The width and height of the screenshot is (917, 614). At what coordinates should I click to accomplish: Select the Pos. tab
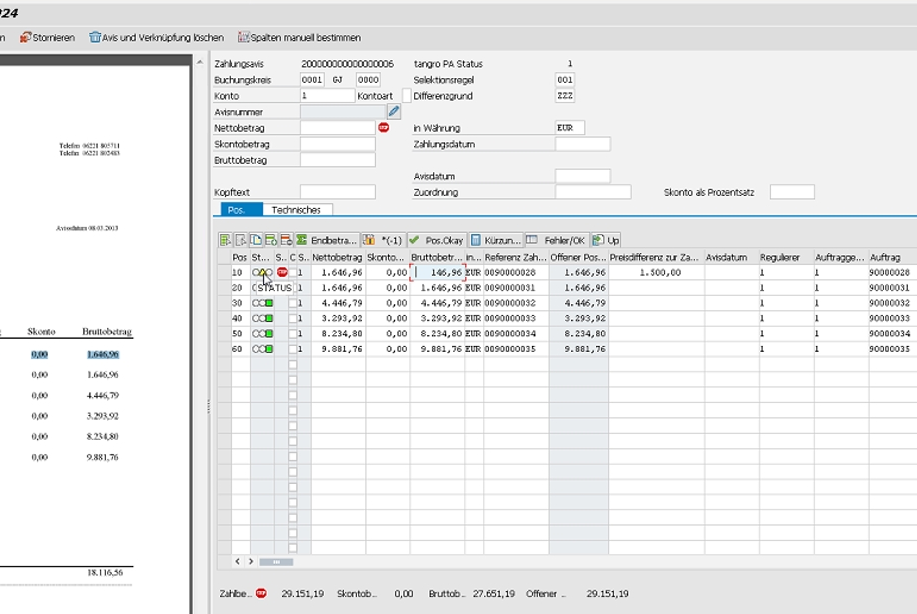tap(237, 210)
